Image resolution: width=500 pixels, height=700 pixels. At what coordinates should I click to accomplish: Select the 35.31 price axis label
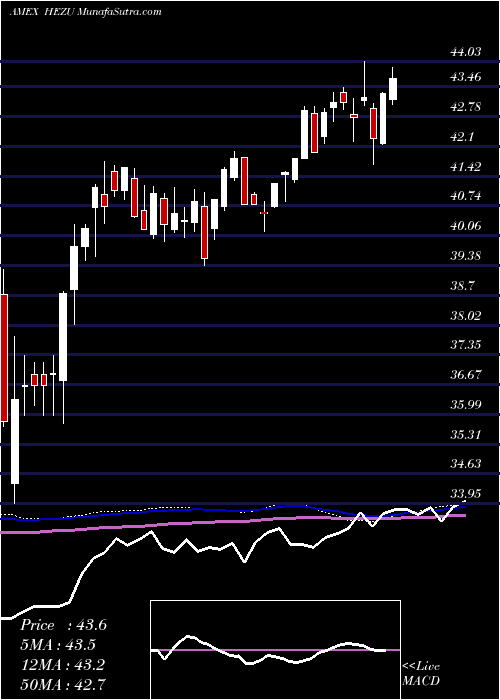[466, 434]
